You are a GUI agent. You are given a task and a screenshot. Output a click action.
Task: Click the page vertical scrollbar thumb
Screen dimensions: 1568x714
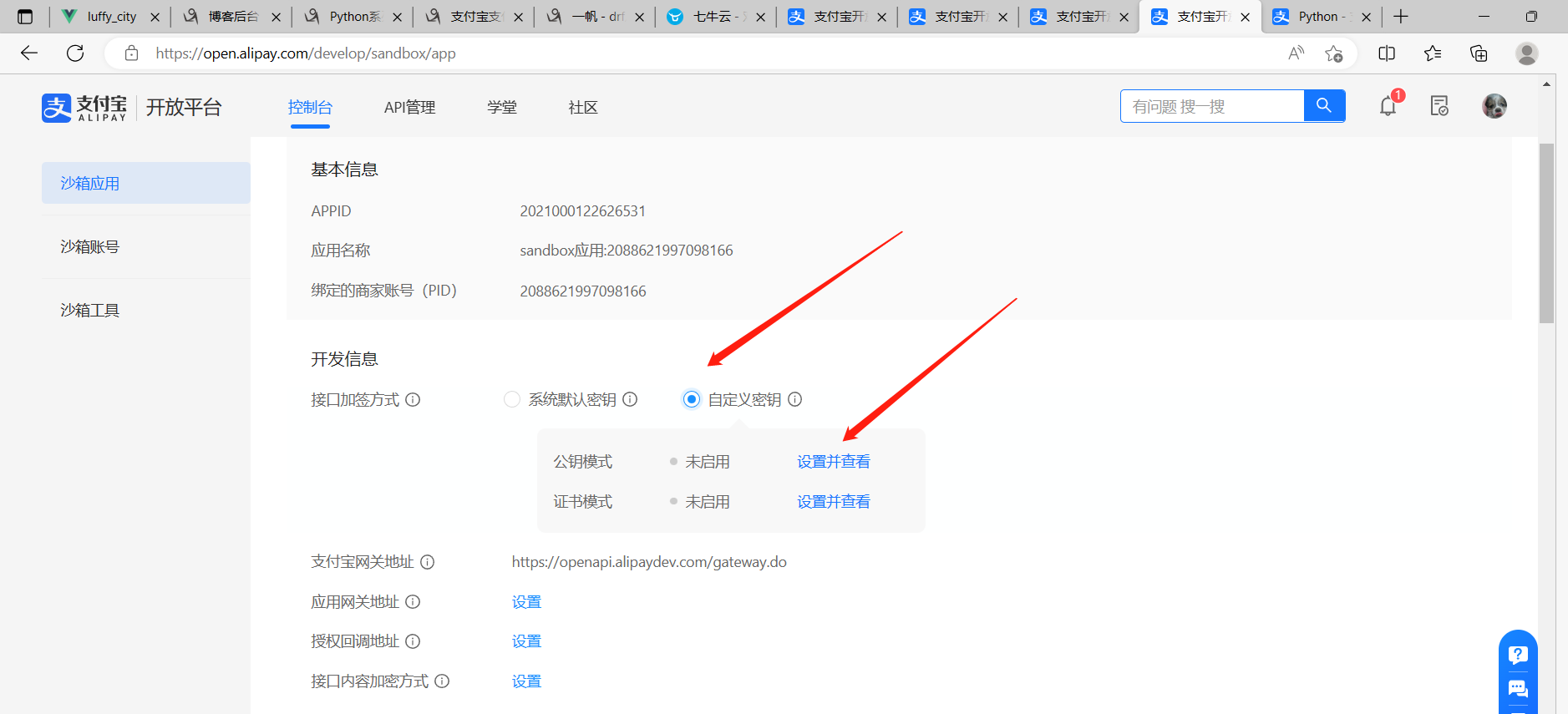pyautogui.click(x=1546, y=233)
